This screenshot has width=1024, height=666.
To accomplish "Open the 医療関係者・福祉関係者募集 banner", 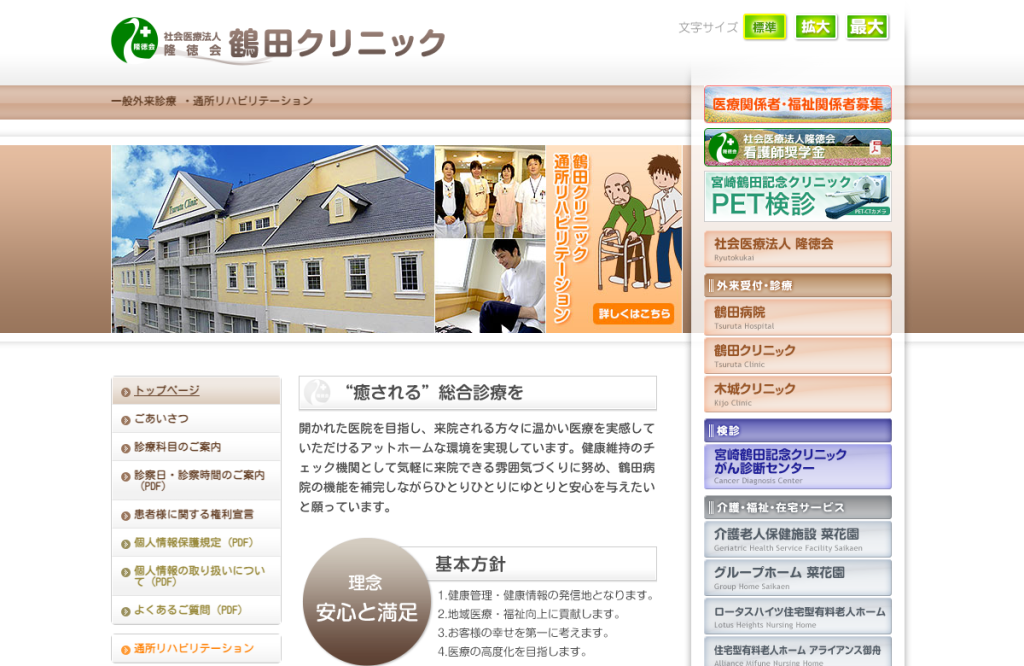I will coord(797,104).
